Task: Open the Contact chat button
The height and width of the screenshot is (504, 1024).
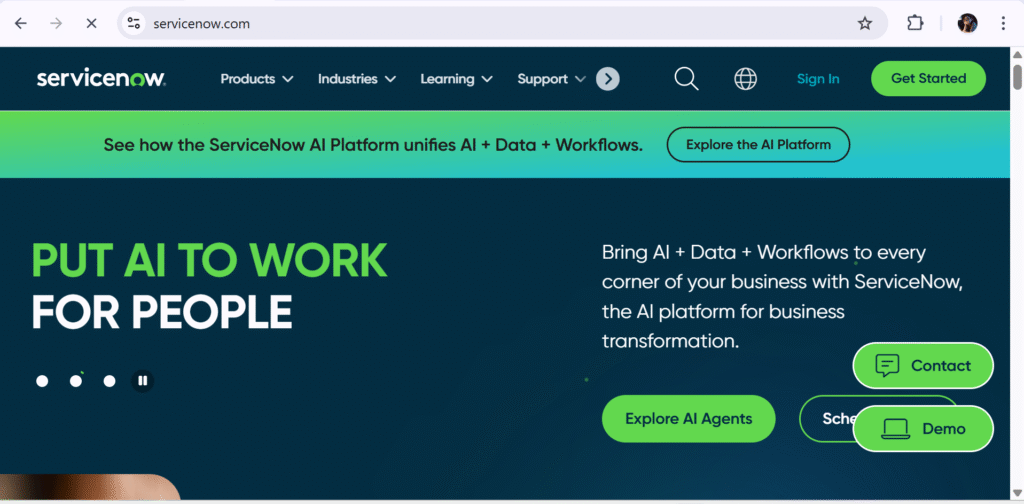Action: coord(923,366)
